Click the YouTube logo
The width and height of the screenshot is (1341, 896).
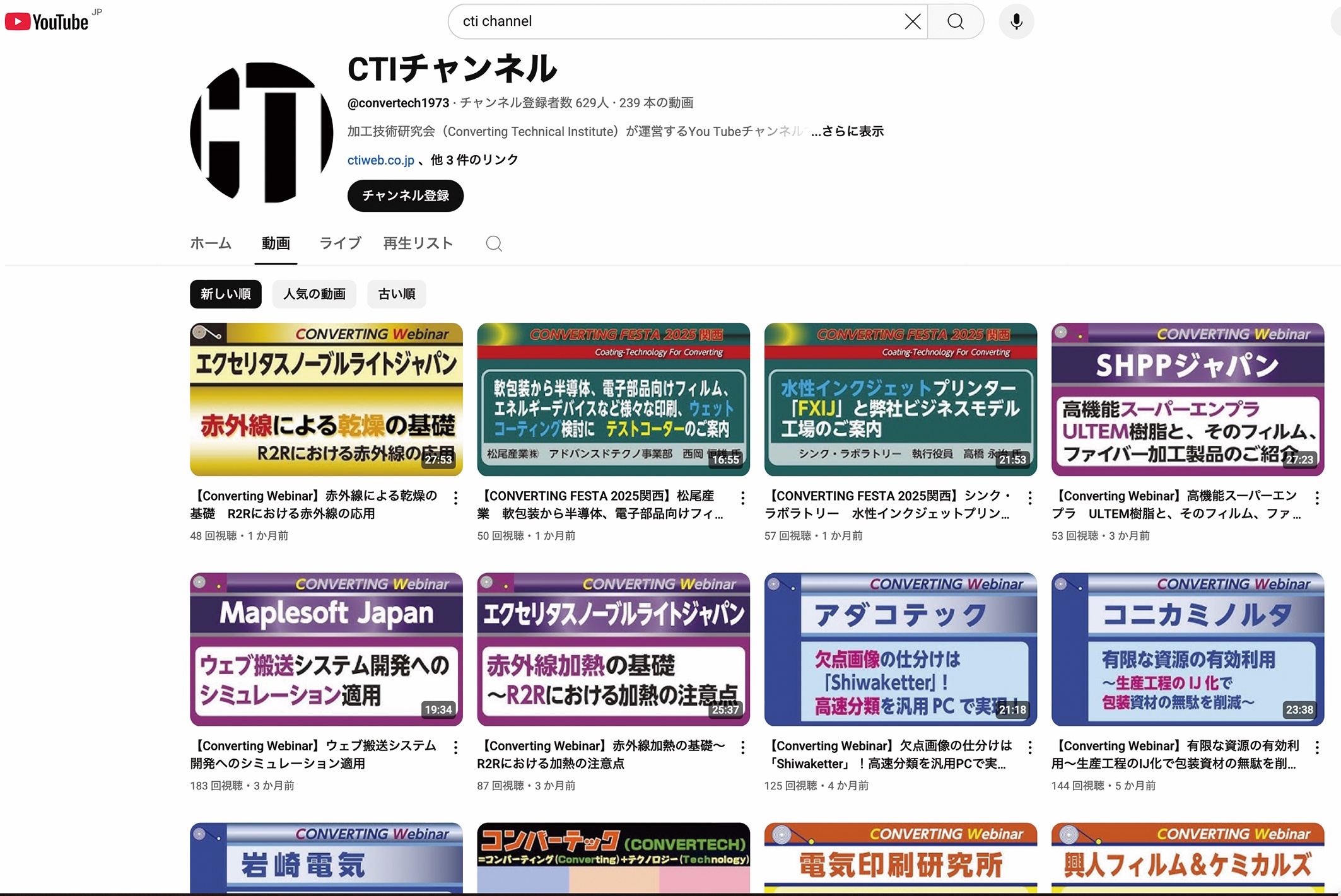click(x=47, y=22)
